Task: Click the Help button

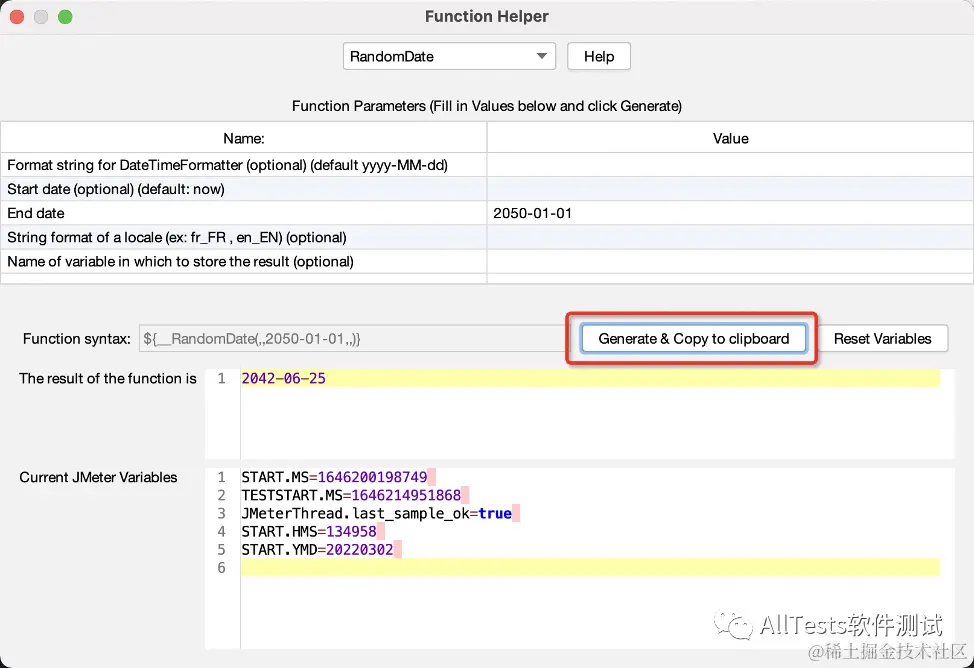Action: 599,57
